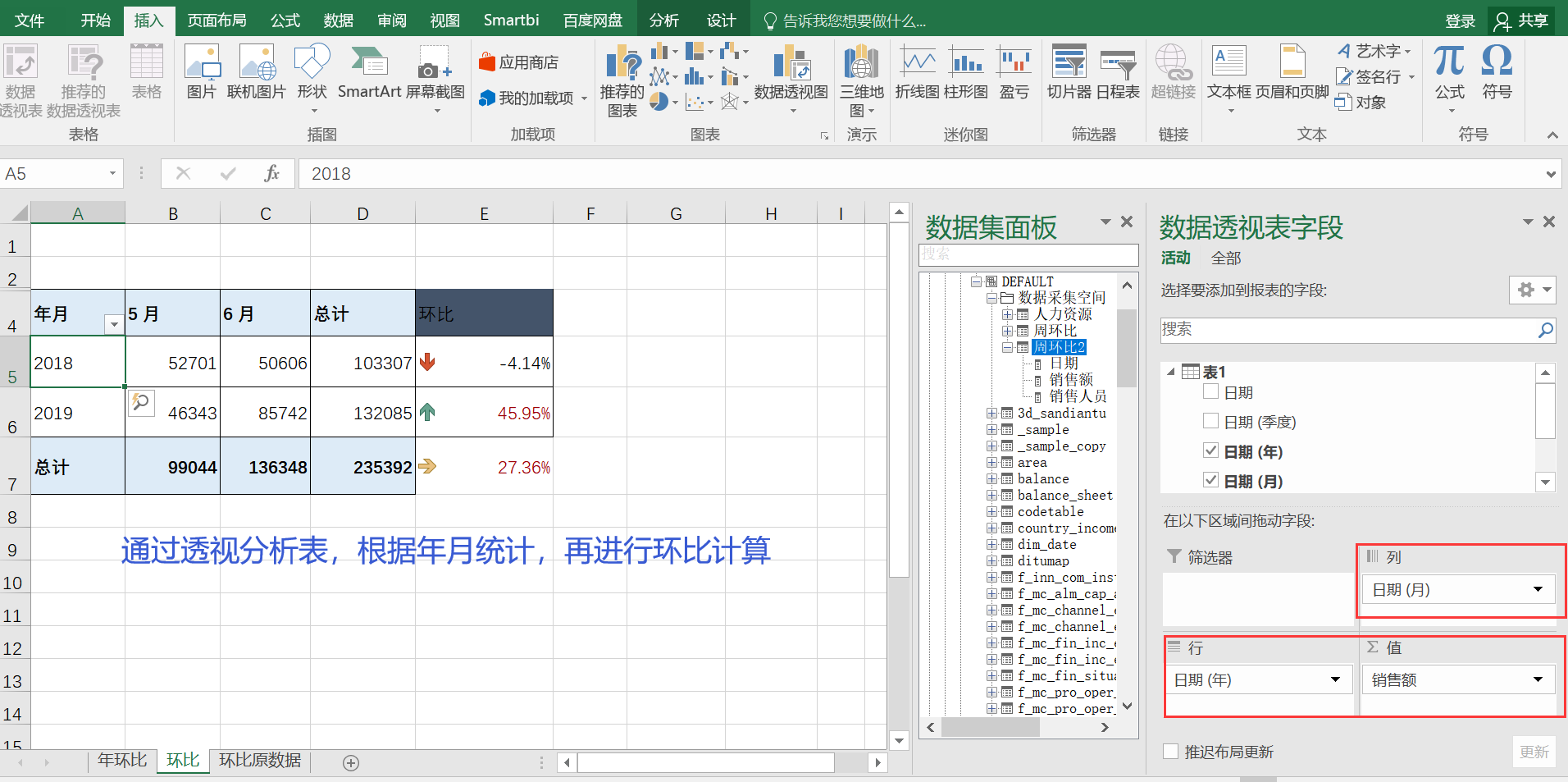The width and height of the screenshot is (1568, 782).
Task: Check the 日期 (季度) field checkbox
Action: pyautogui.click(x=1210, y=421)
